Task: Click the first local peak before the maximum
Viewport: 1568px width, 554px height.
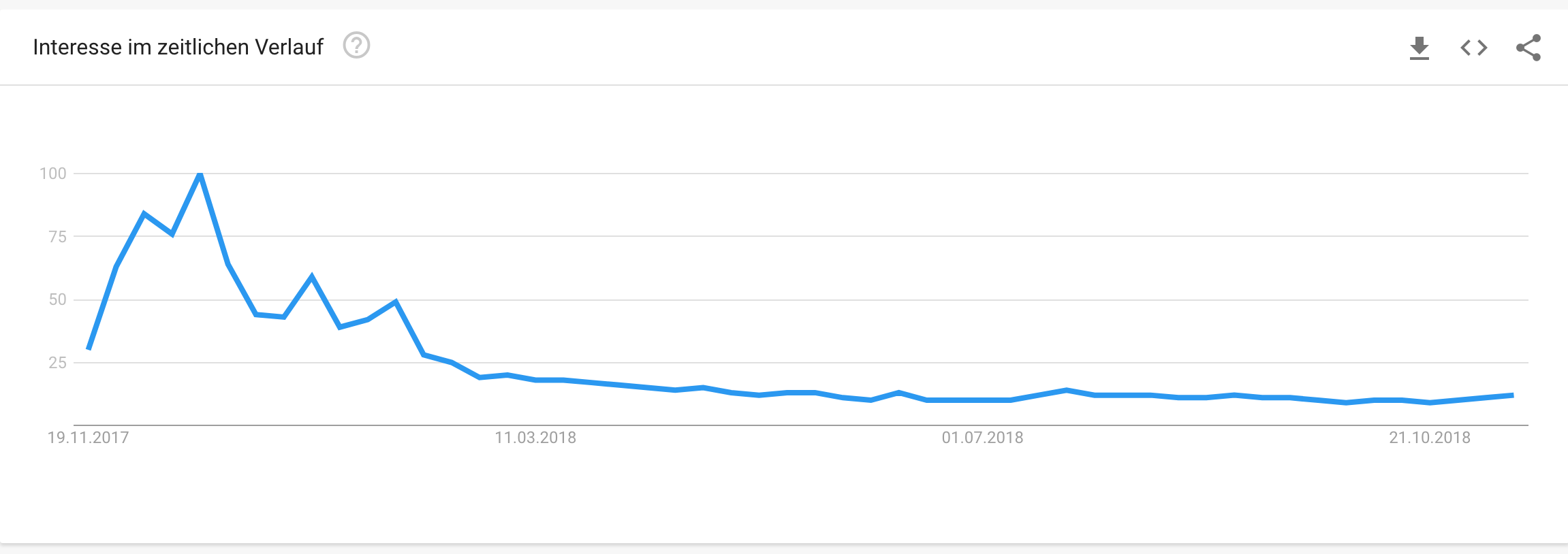Action: pos(144,214)
